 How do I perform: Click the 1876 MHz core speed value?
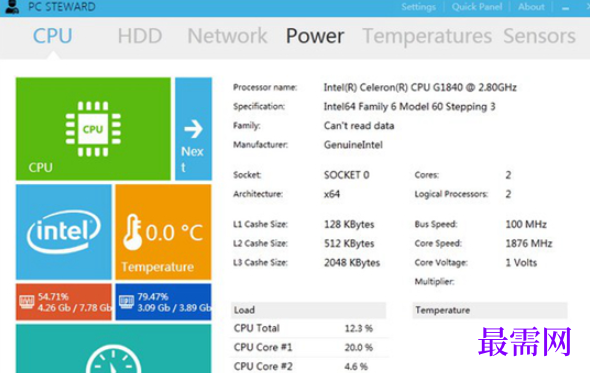tap(529, 244)
